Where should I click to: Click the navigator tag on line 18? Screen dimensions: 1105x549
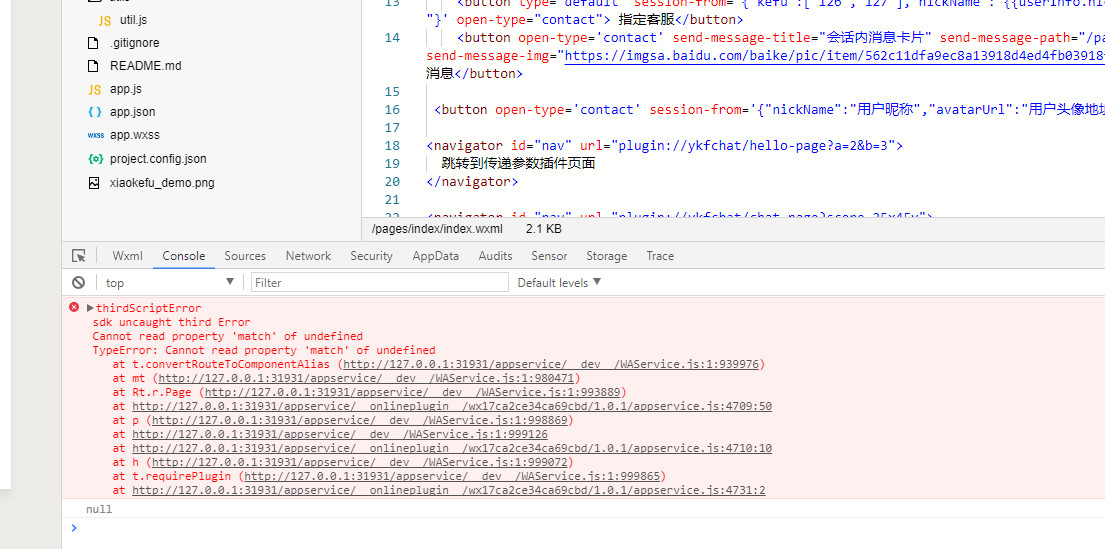(665, 146)
